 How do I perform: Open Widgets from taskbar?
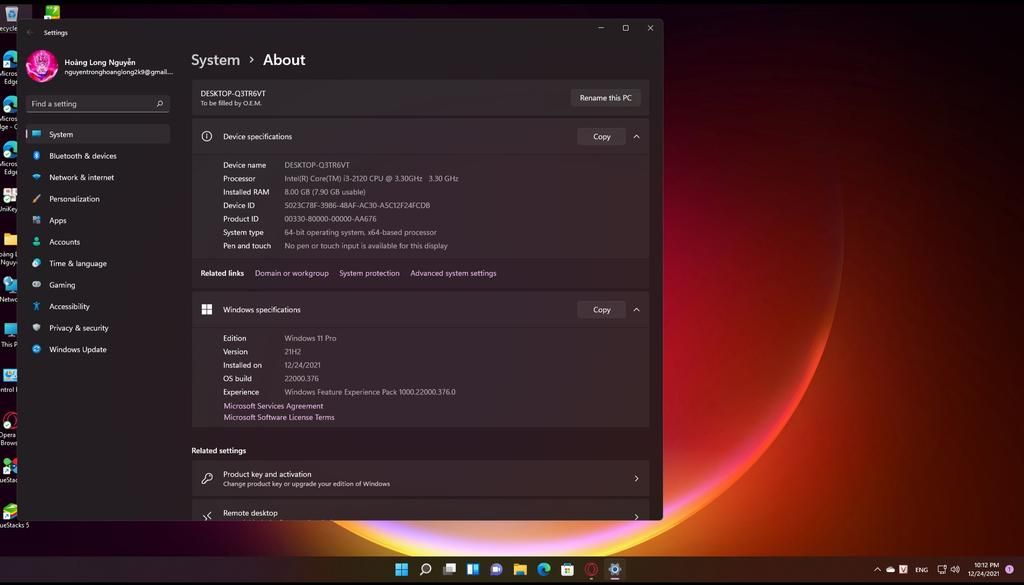tap(473, 569)
